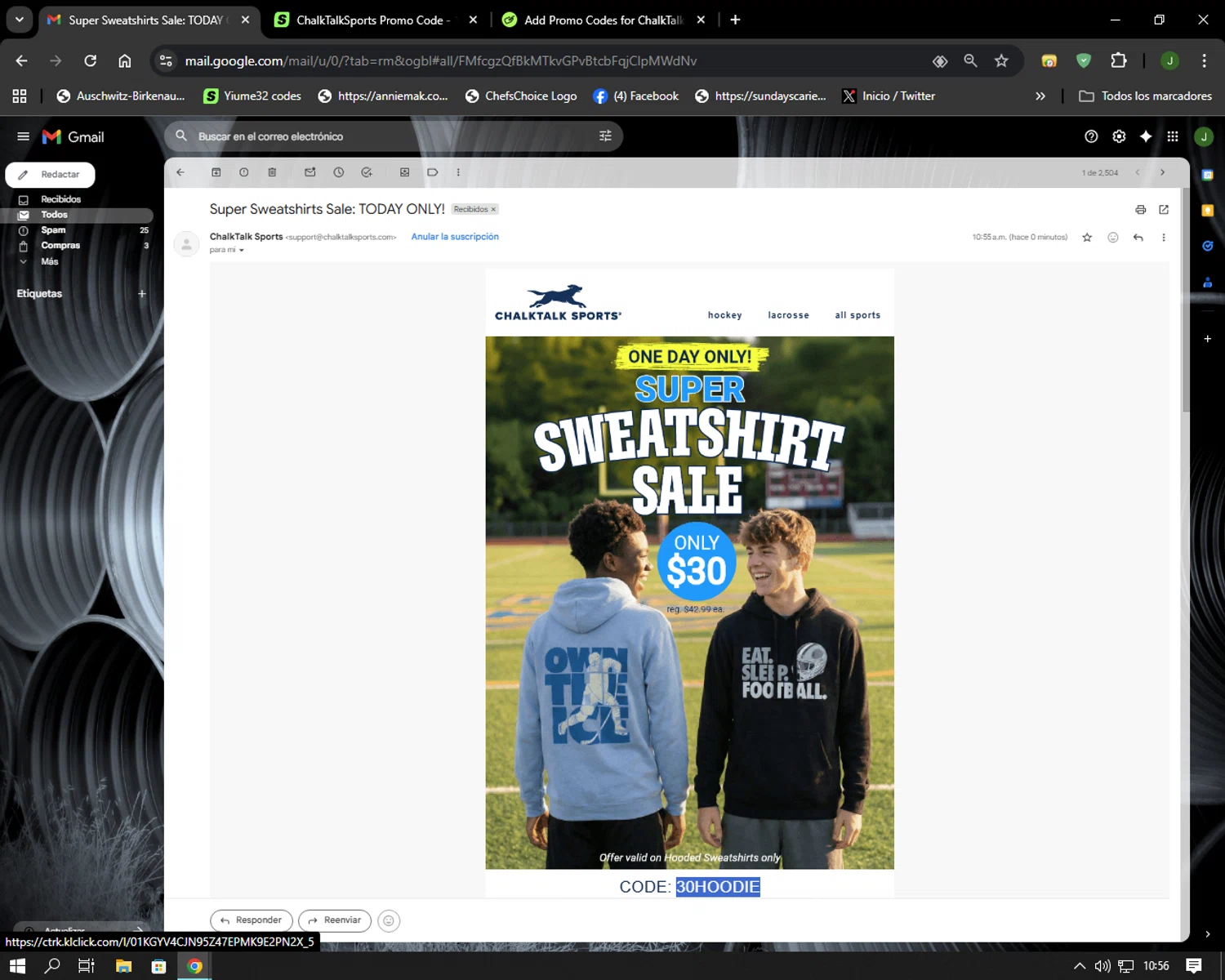This screenshot has width=1225, height=980.
Task: Click the Move to icon
Action: tap(404, 172)
